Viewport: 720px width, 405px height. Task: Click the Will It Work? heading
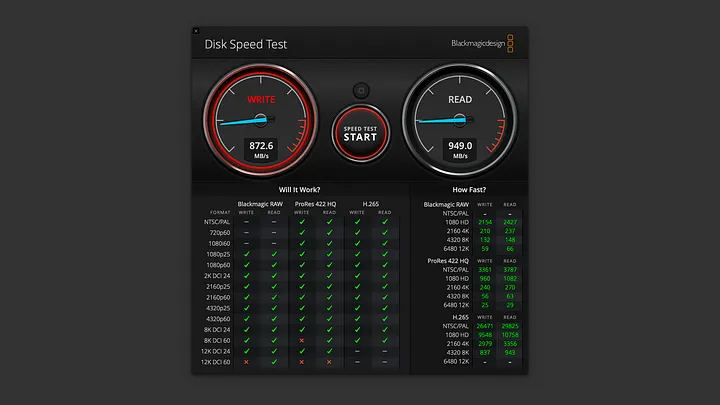299,190
